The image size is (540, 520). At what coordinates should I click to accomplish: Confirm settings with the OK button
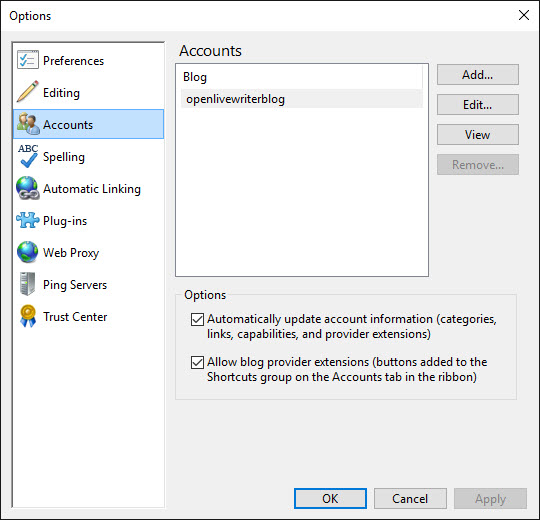click(x=330, y=498)
